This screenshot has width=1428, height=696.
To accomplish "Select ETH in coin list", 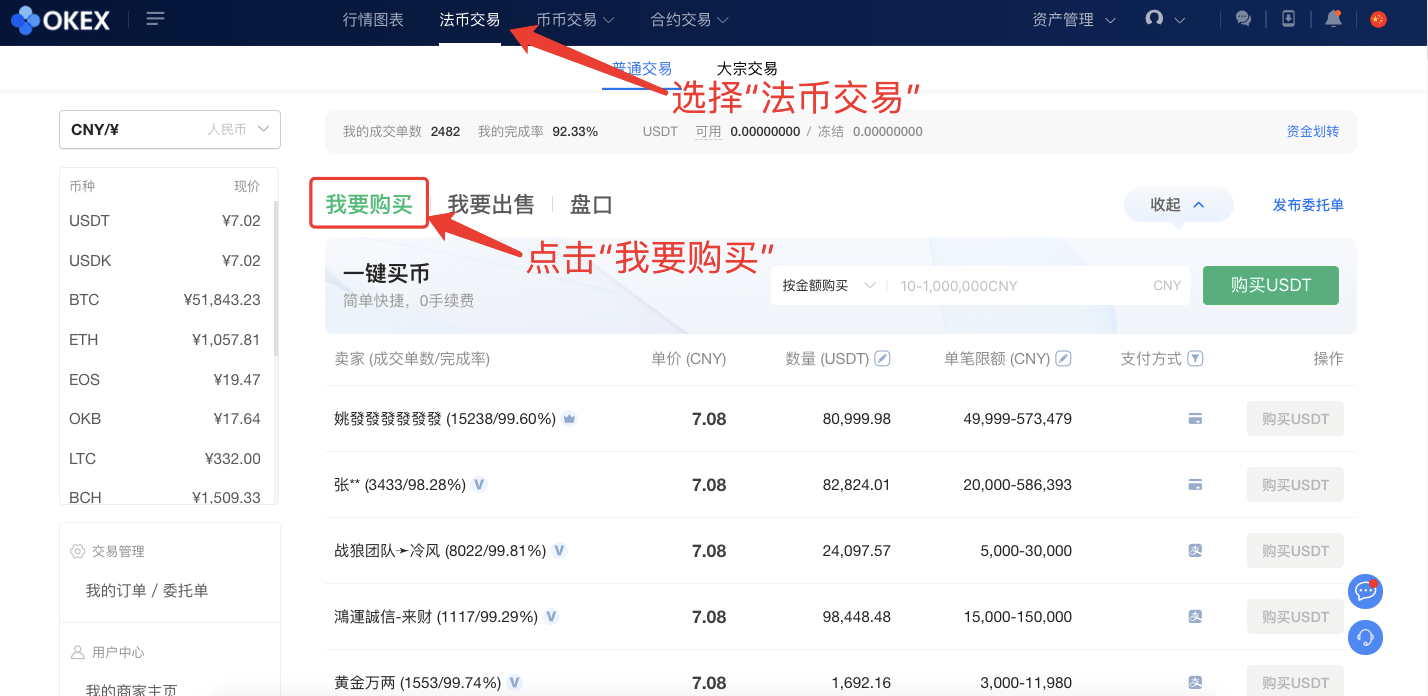I will pyautogui.click(x=165, y=340).
